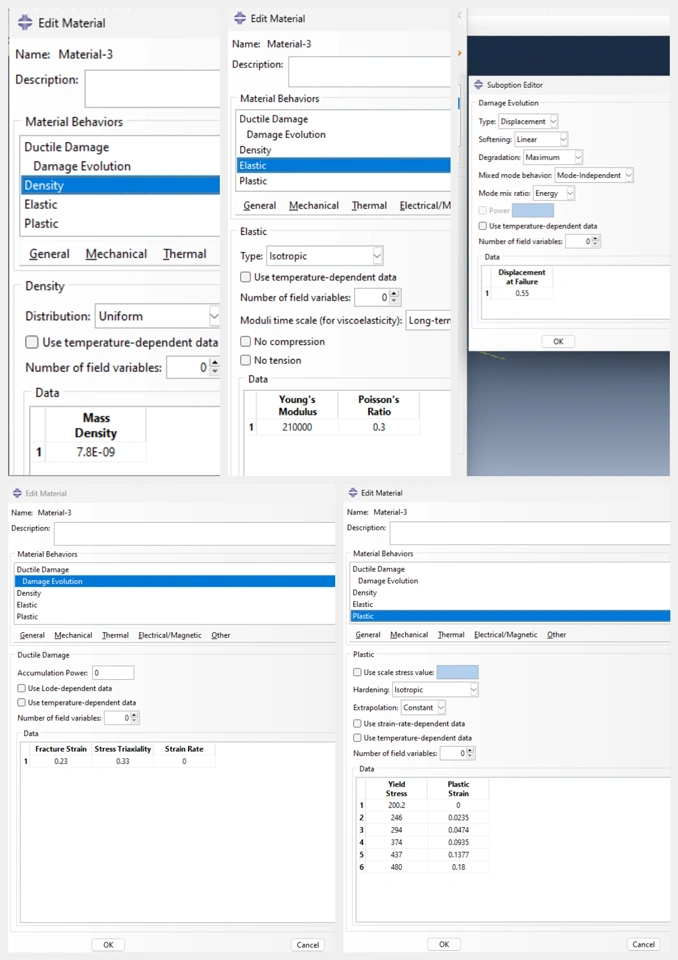Open Electrical/Magnetic menu in the Ductile Damage window

pyautogui.click(x=170, y=636)
